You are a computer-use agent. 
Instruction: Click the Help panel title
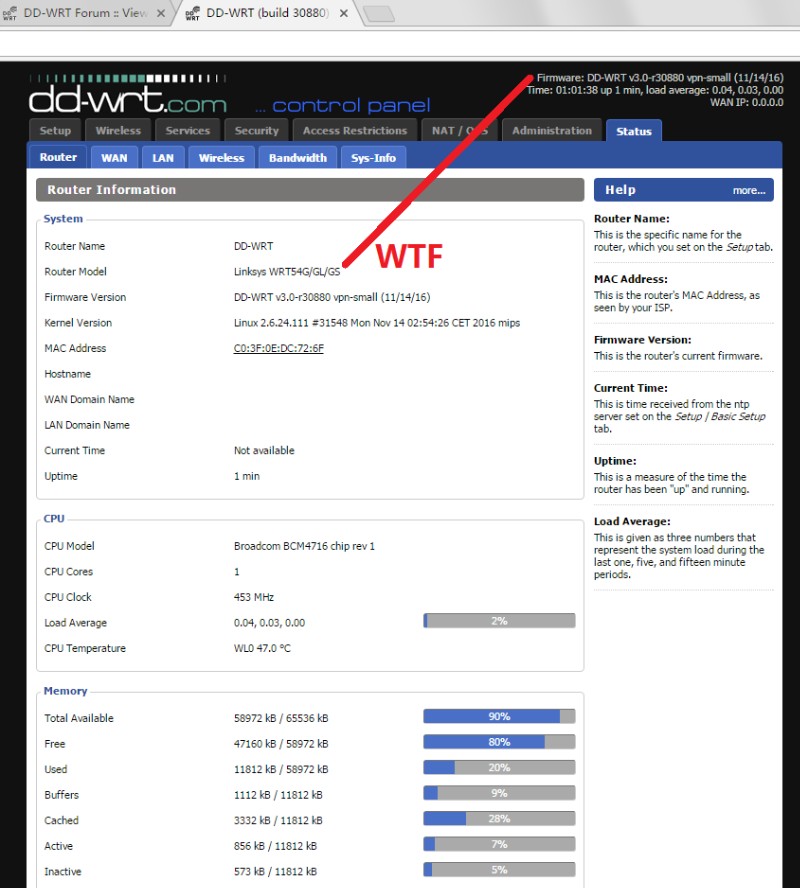(x=621, y=190)
